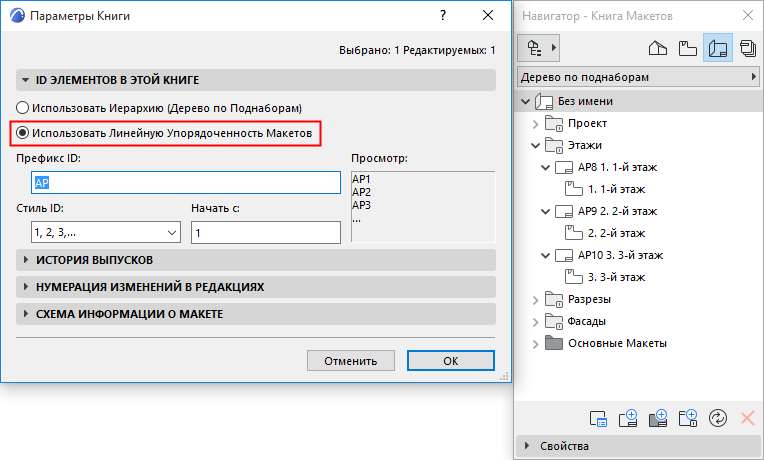Open Publisher Sets icon in Navigator
Screen dimensions: 764x460
[x=748, y=48]
